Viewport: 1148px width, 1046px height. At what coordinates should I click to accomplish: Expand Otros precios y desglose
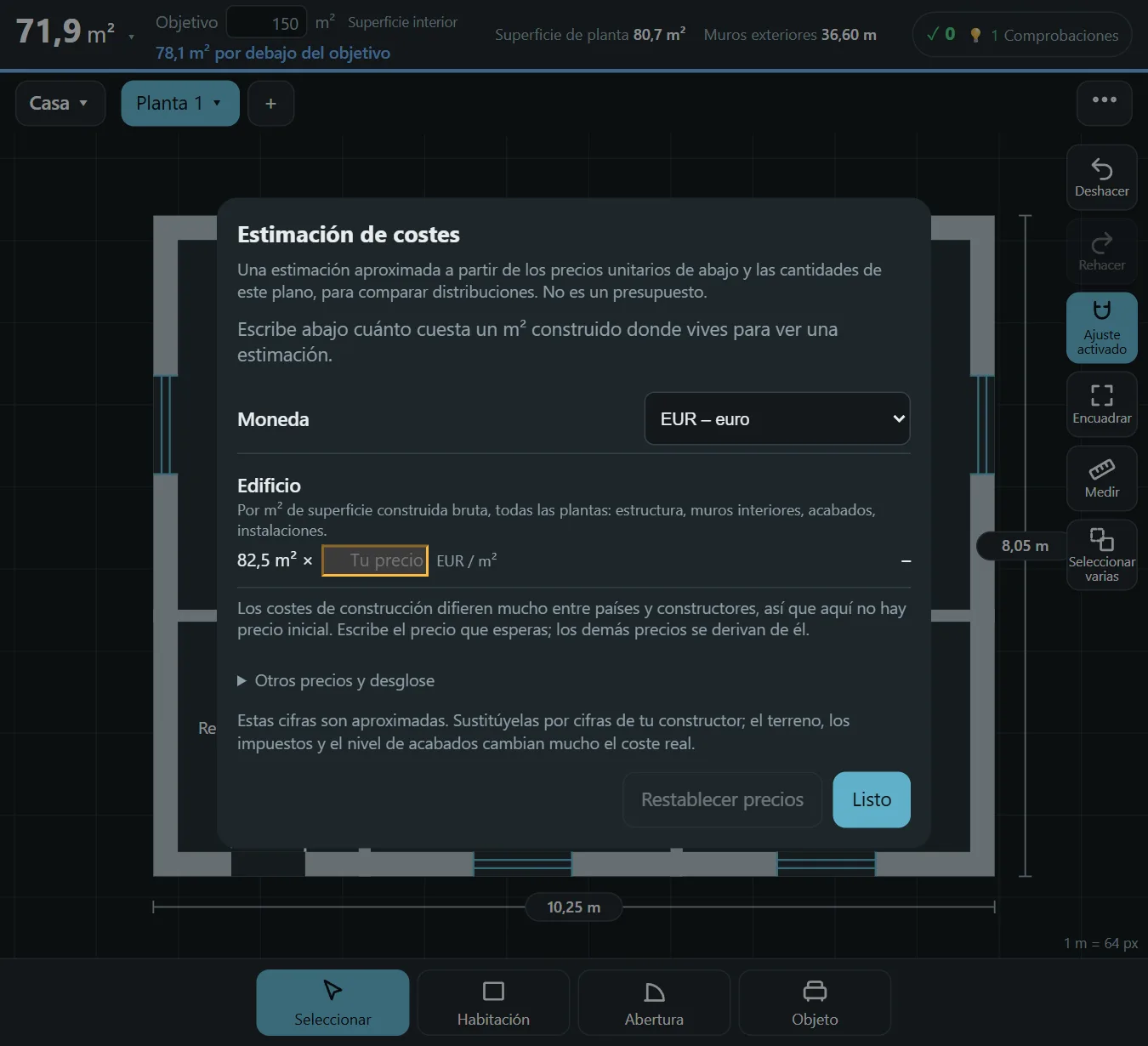pos(336,680)
